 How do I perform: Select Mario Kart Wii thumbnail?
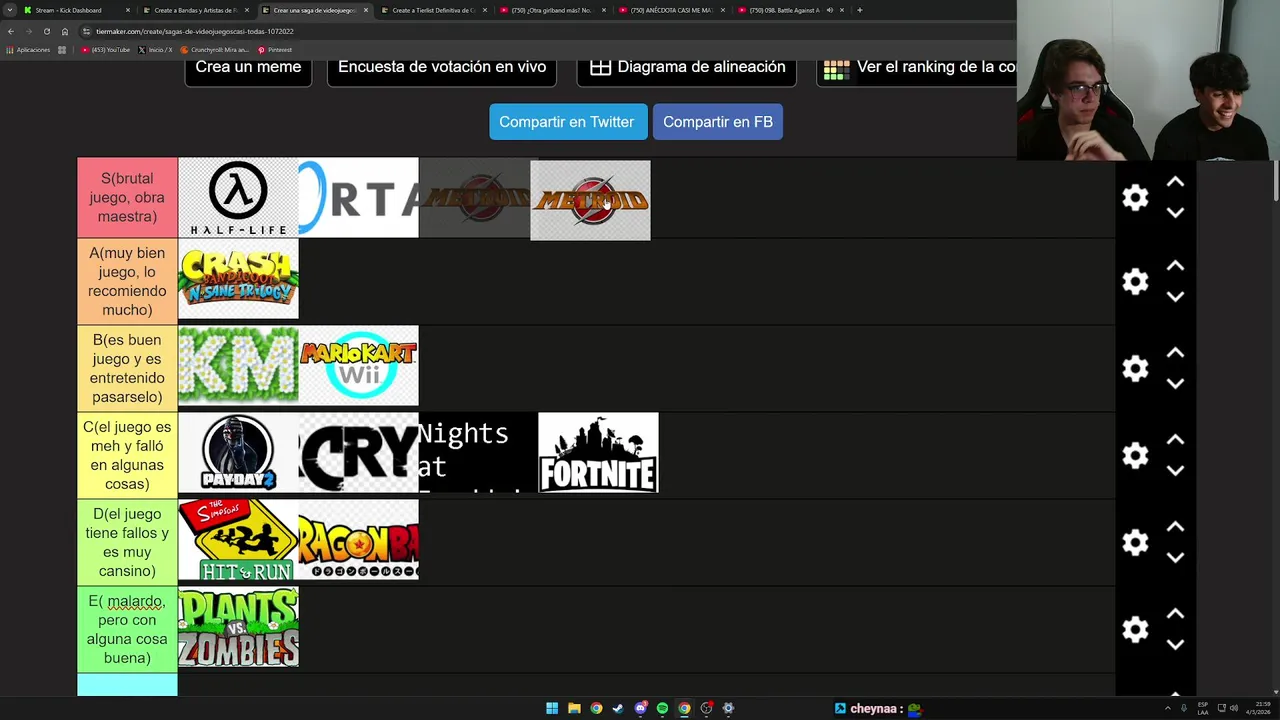(358, 365)
